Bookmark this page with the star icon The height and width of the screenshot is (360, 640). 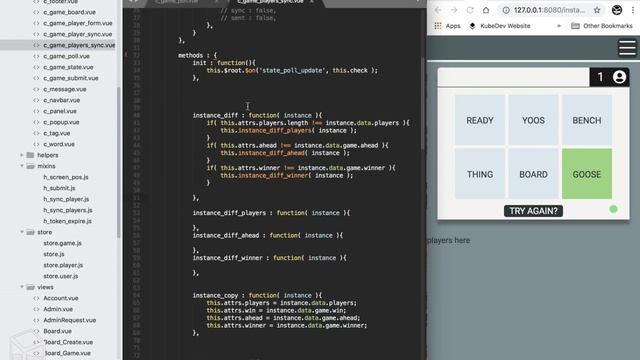597,10
